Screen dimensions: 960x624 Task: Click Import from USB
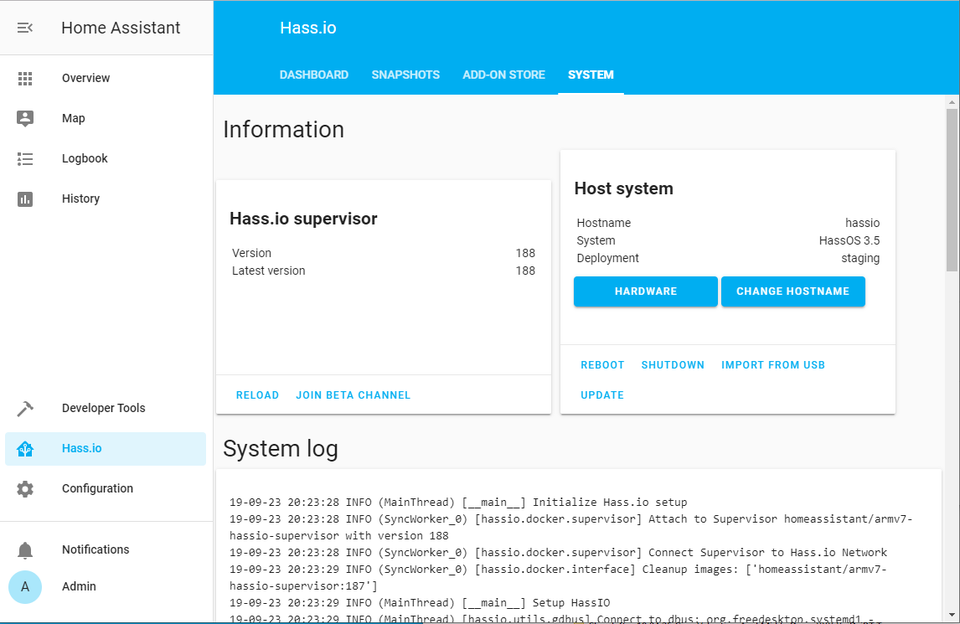coord(773,365)
